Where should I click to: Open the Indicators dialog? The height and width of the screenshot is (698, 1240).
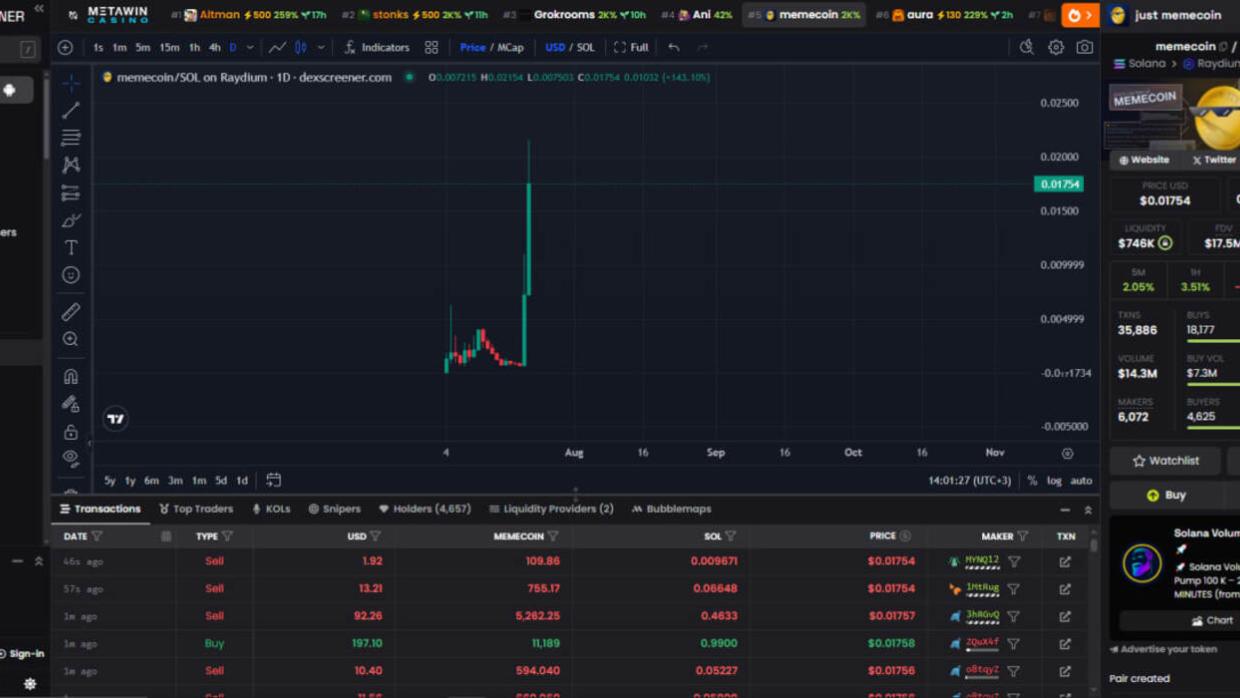coord(376,47)
